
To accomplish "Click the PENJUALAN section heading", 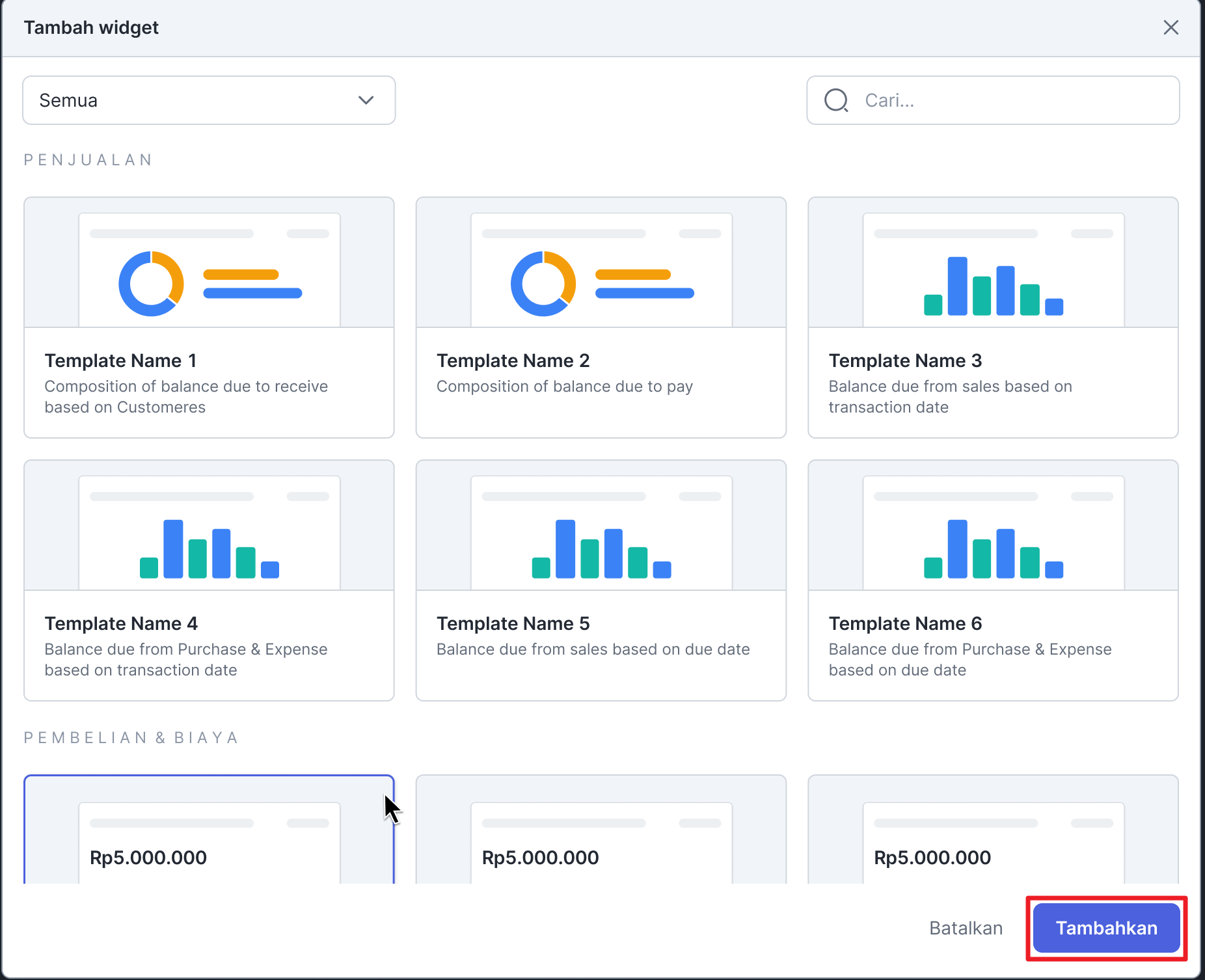I will click(x=88, y=160).
